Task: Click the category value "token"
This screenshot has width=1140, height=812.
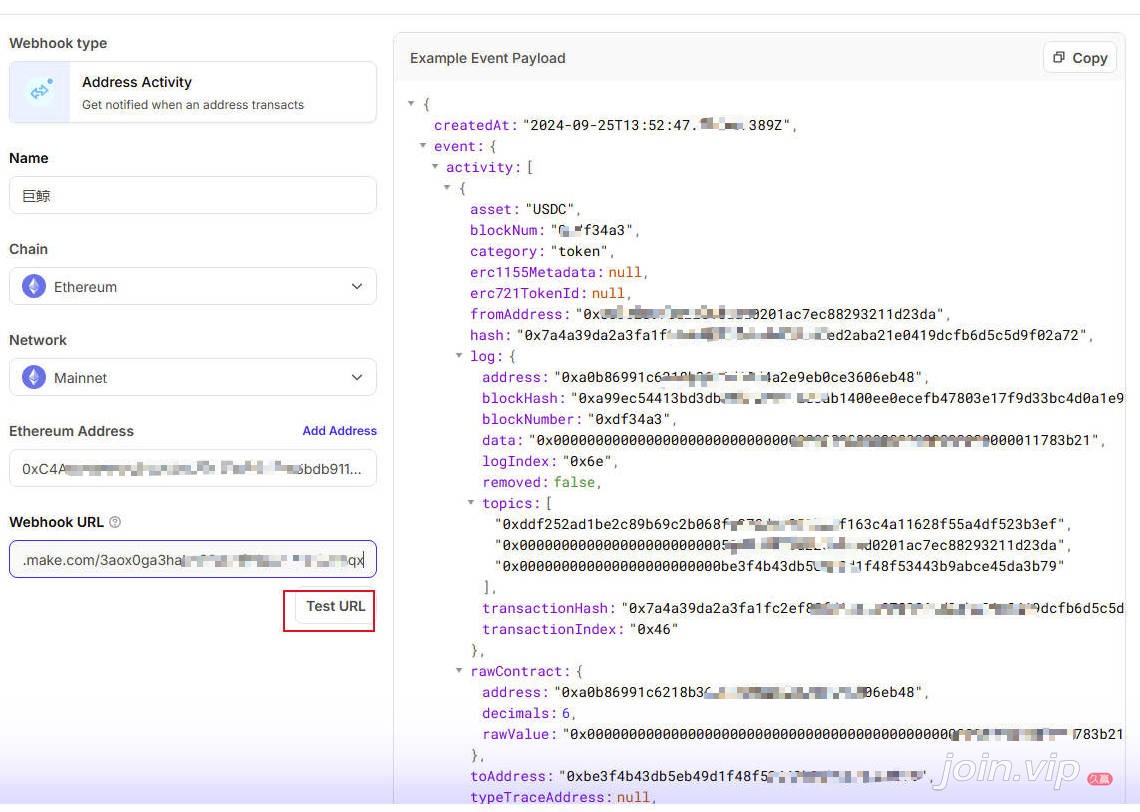Action: tap(579, 252)
